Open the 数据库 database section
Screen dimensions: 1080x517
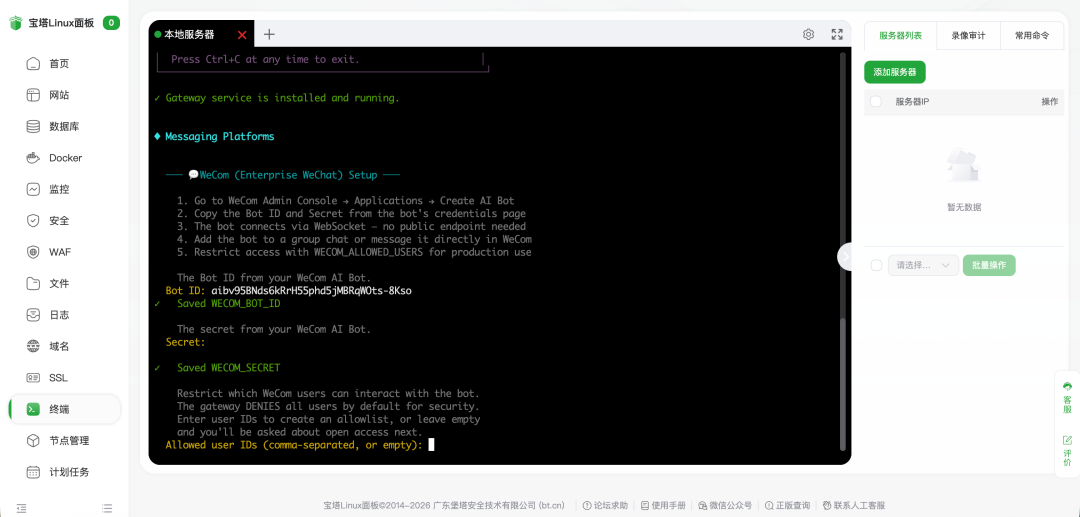(64, 127)
